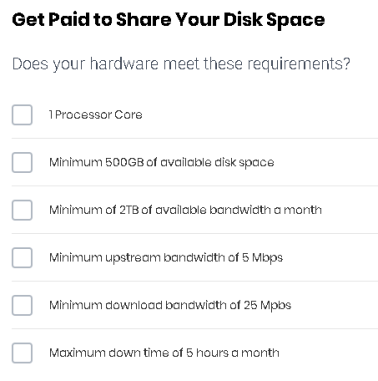Click the '1 Processor Core' label text
The width and height of the screenshot is (378, 381).
[x=96, y=115]
